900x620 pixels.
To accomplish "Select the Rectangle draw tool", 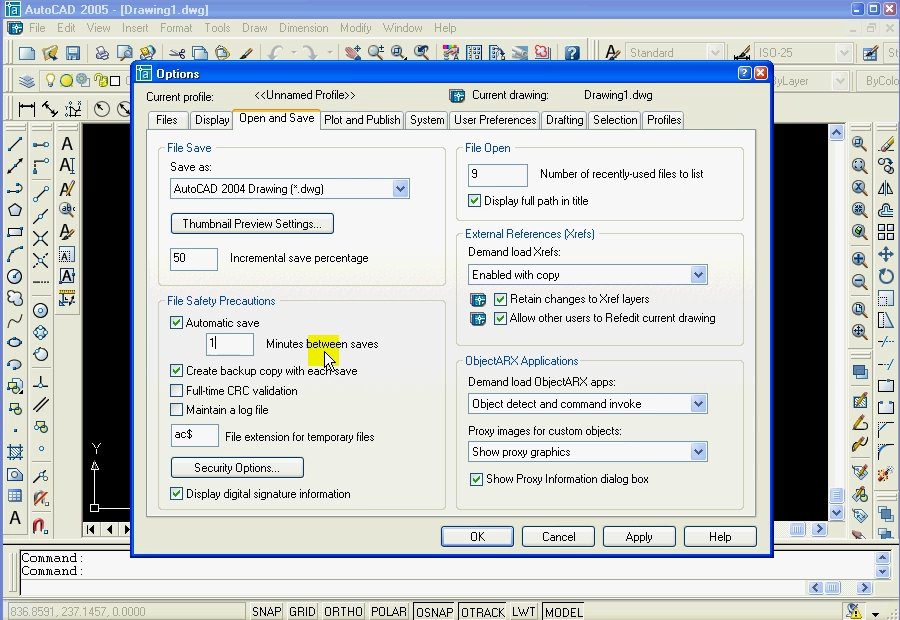I will (x=15, y=232).
